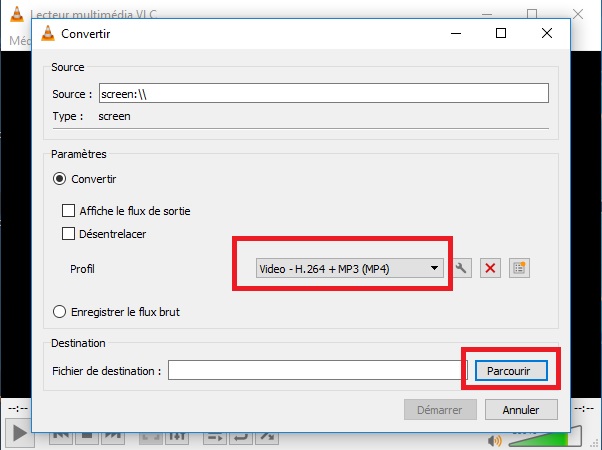
Task: Skip to next media in VLC
Action: tap(113, 436)
